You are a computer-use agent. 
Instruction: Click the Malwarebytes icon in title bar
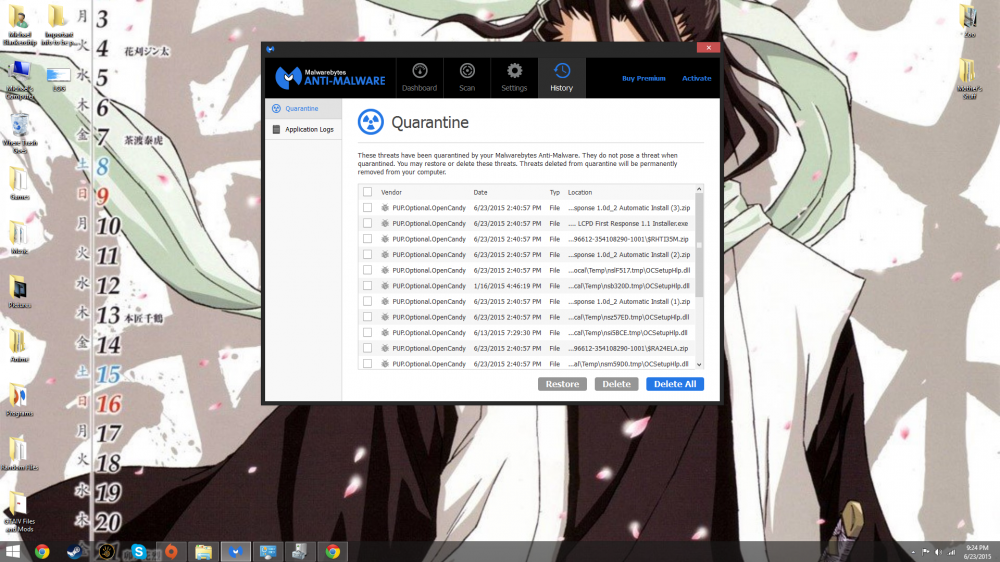pos(270,48)
